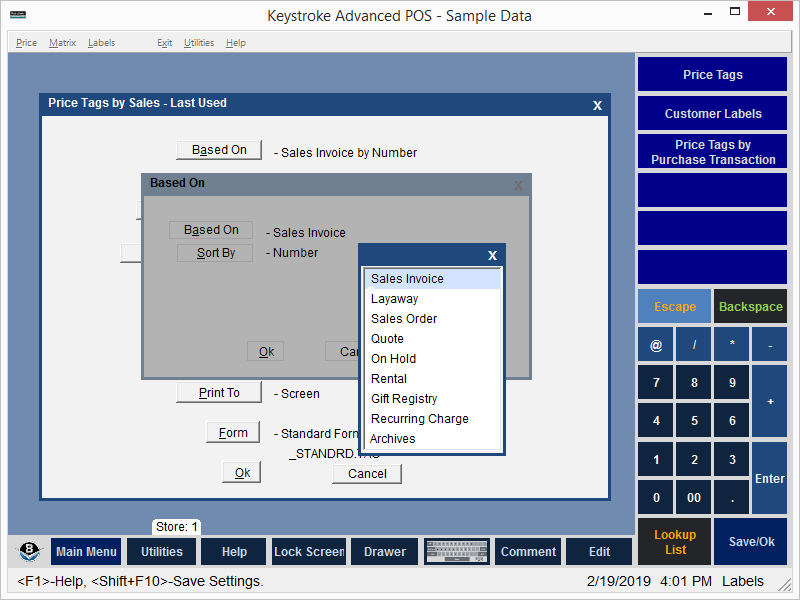Click Price Tags by Purchase Transaction
800x600 pixels.
point(712,152)
